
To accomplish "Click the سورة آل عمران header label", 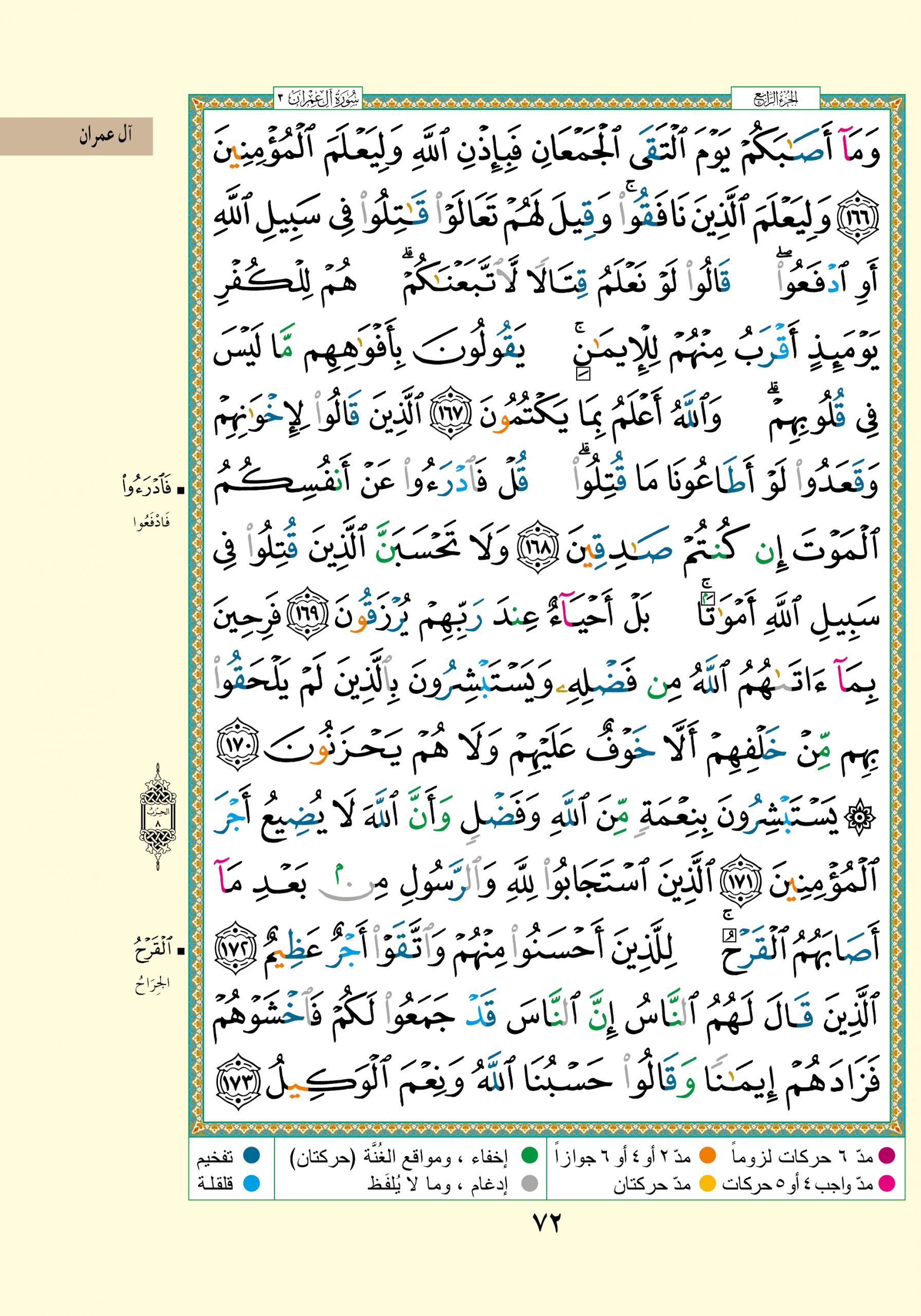I will pos(318,99).
